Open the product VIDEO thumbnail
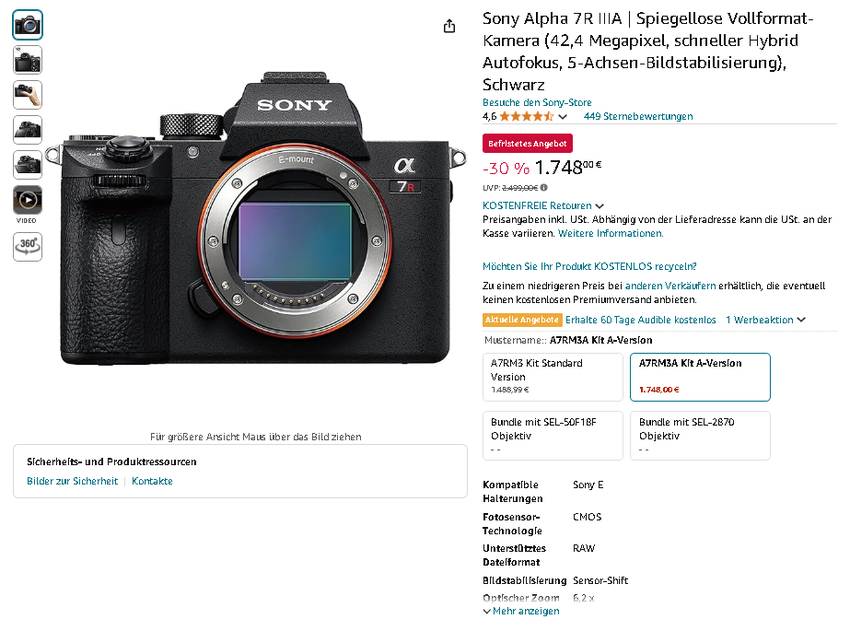 click(27, 199)
